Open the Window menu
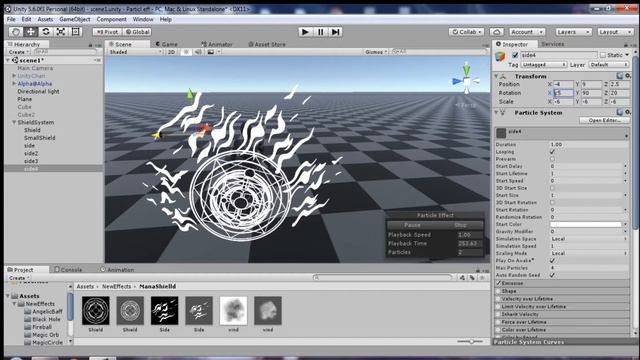Screen dimensions: 640x360 (143, 19)
